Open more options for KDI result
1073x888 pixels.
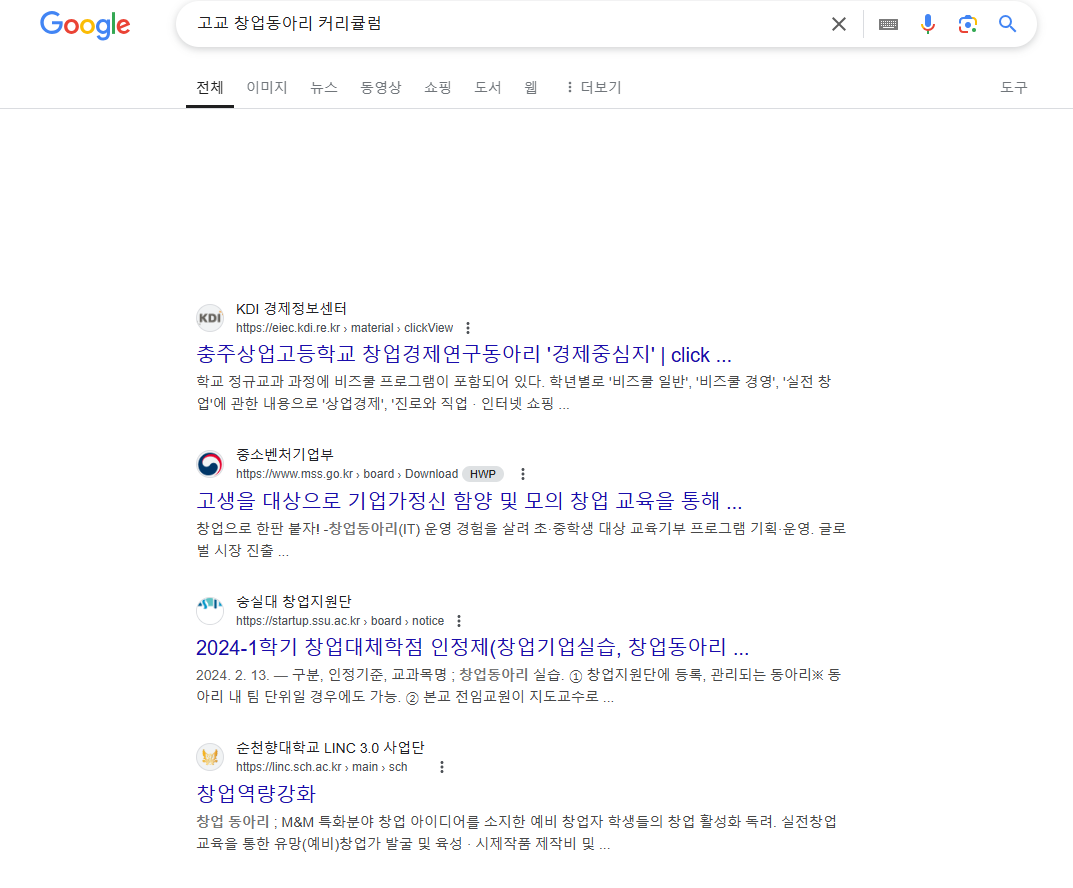pos(468,328)
